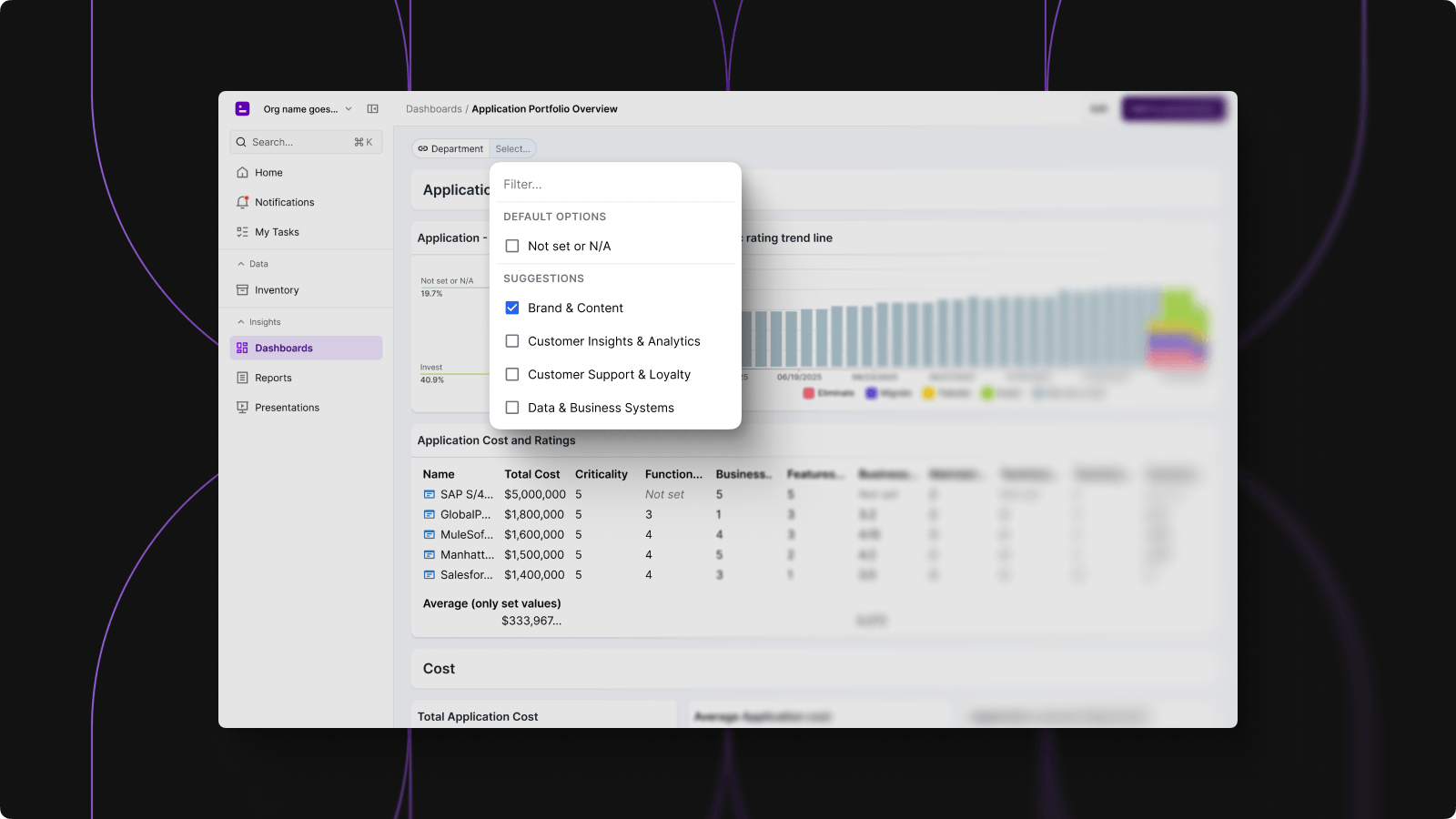Image resolution: width=1456 pixels, height=819 pixels.
Task: Select Dashboards in the sidebar
Action: 283,349
